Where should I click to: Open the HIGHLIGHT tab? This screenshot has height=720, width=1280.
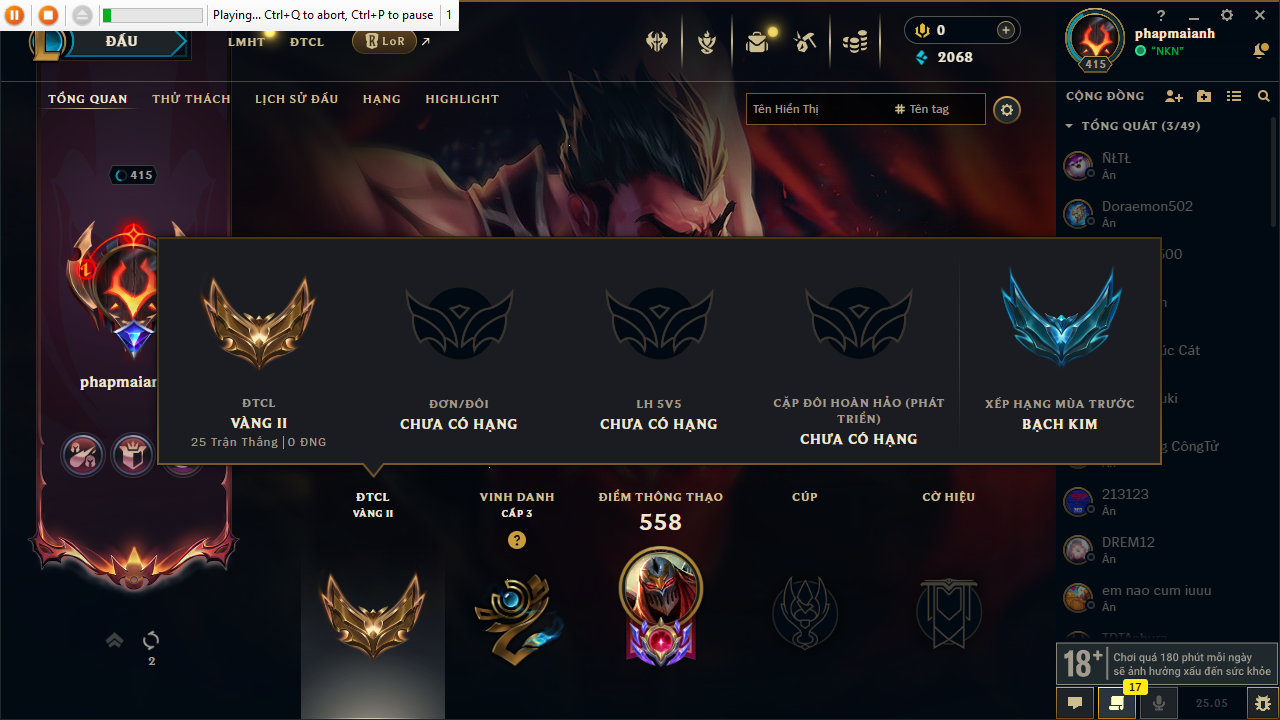click(x=462, y=99)
